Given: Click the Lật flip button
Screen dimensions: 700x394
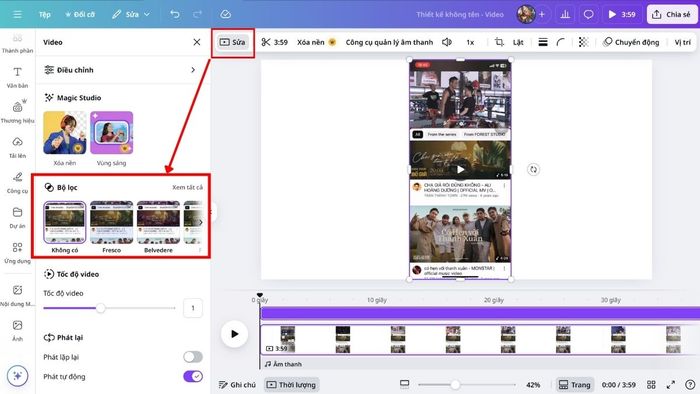Looking at the screenshot, I should tap(518, 42).
